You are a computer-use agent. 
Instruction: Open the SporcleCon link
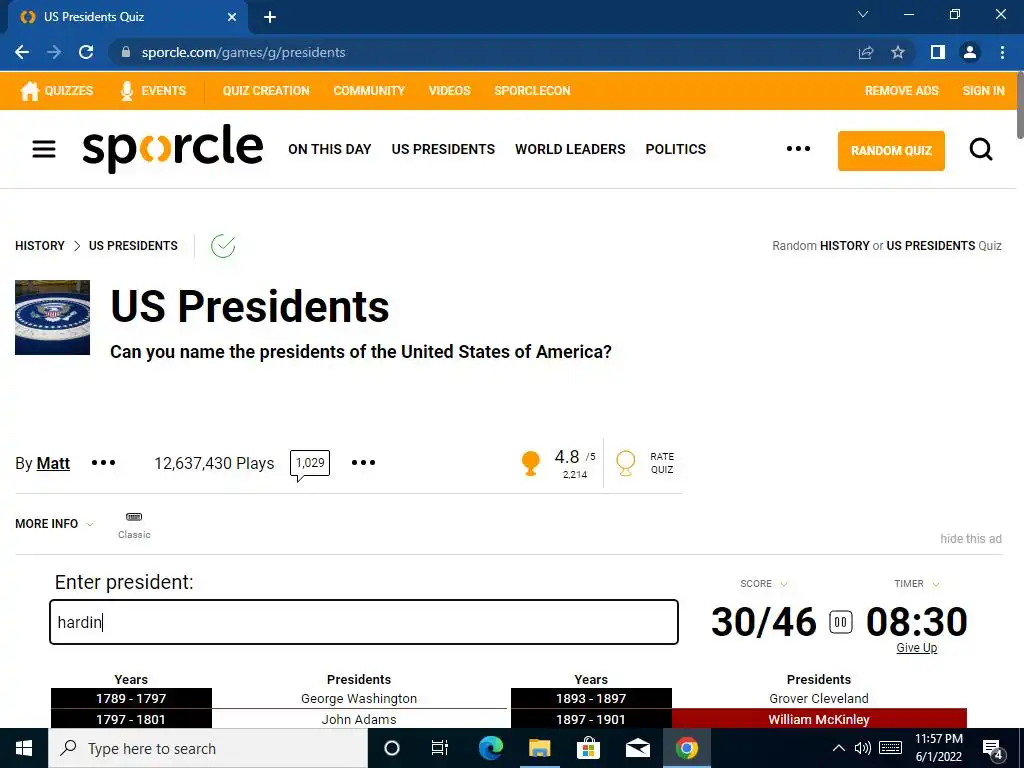click(x=532, y=91)
